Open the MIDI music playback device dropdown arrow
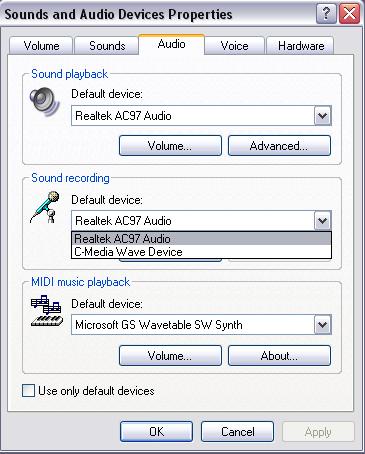This screenshot has height=454, width=365. click(x=322, y=324)
